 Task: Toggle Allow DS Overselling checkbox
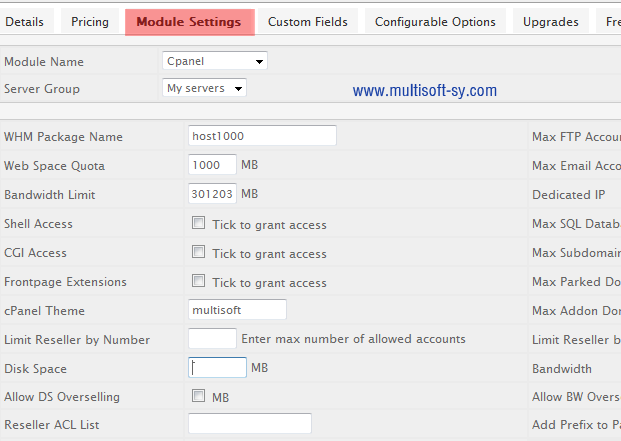click(x=198, y=395)
